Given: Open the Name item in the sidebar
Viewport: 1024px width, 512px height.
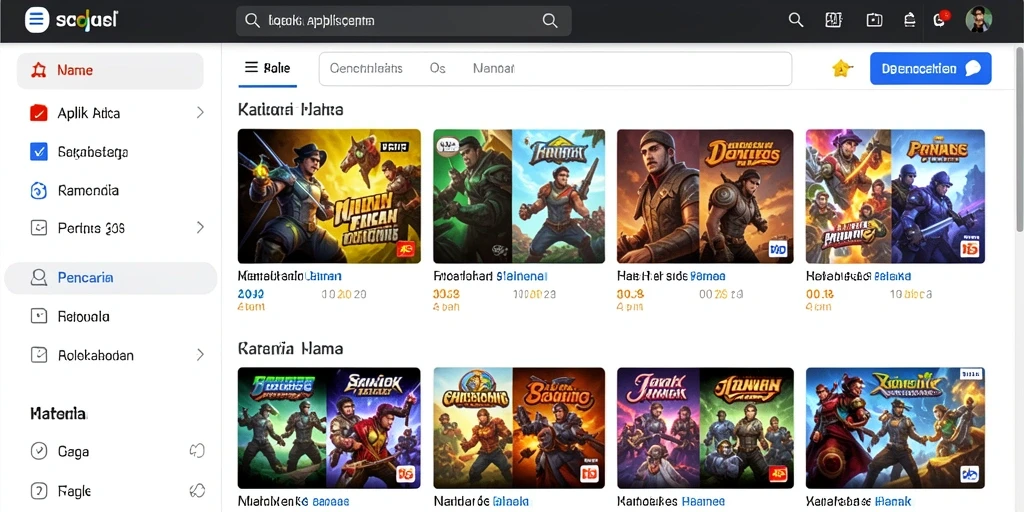Looking at the screenshot, I should tap(110, 71).
